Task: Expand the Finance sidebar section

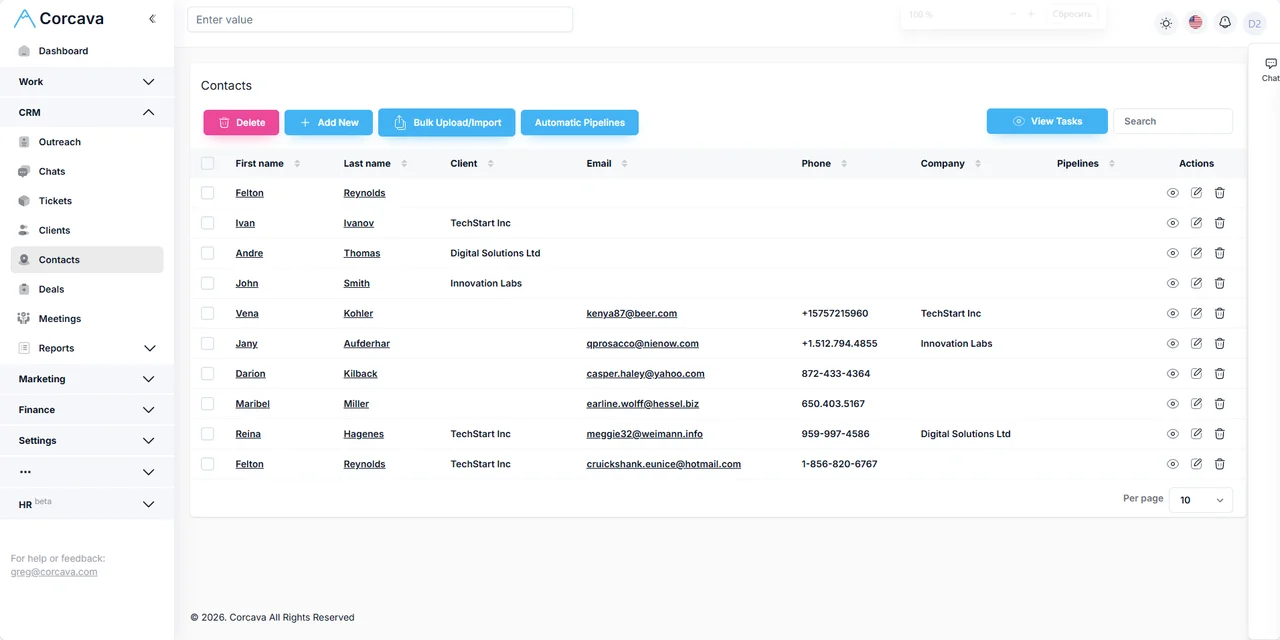Action: [x=87, y=410]
